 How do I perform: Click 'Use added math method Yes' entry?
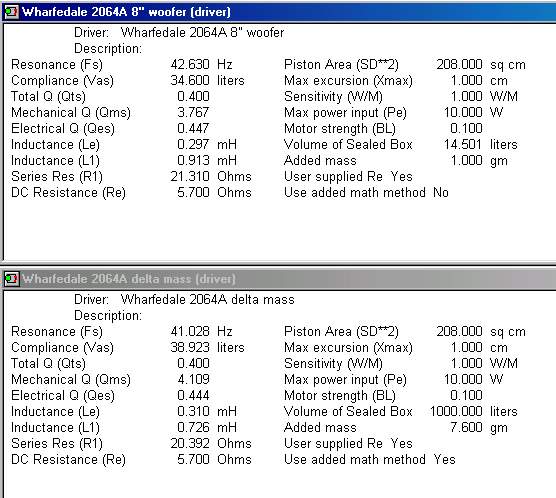[x=369, y=460]
